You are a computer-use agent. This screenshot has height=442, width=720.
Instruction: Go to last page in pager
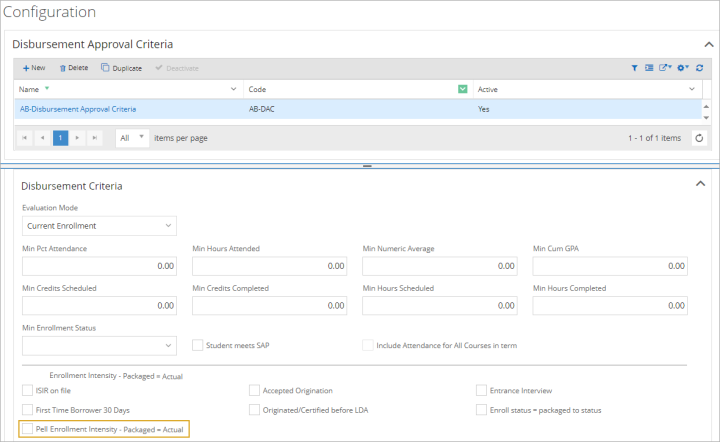point(95,138)
